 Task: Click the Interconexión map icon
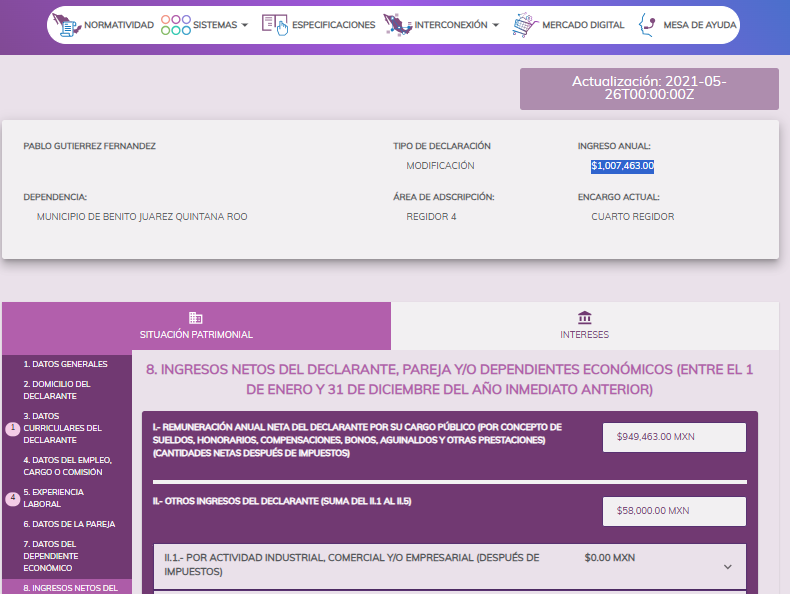click(x=397, y=25)
